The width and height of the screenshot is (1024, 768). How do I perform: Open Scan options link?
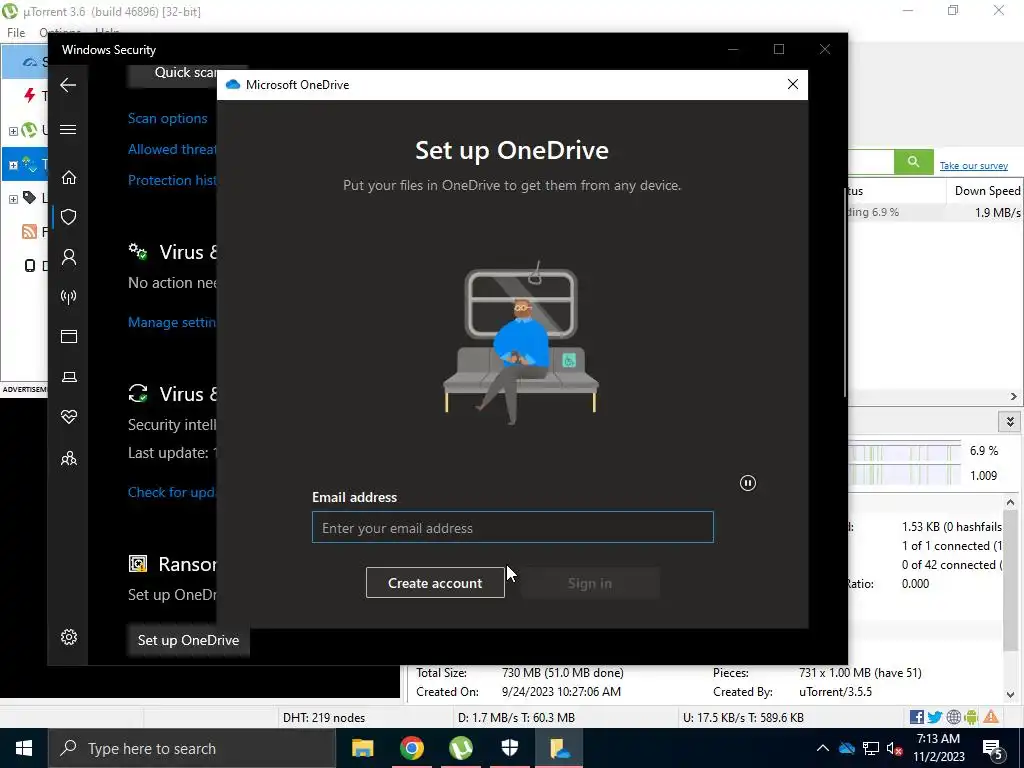[167, 118]
